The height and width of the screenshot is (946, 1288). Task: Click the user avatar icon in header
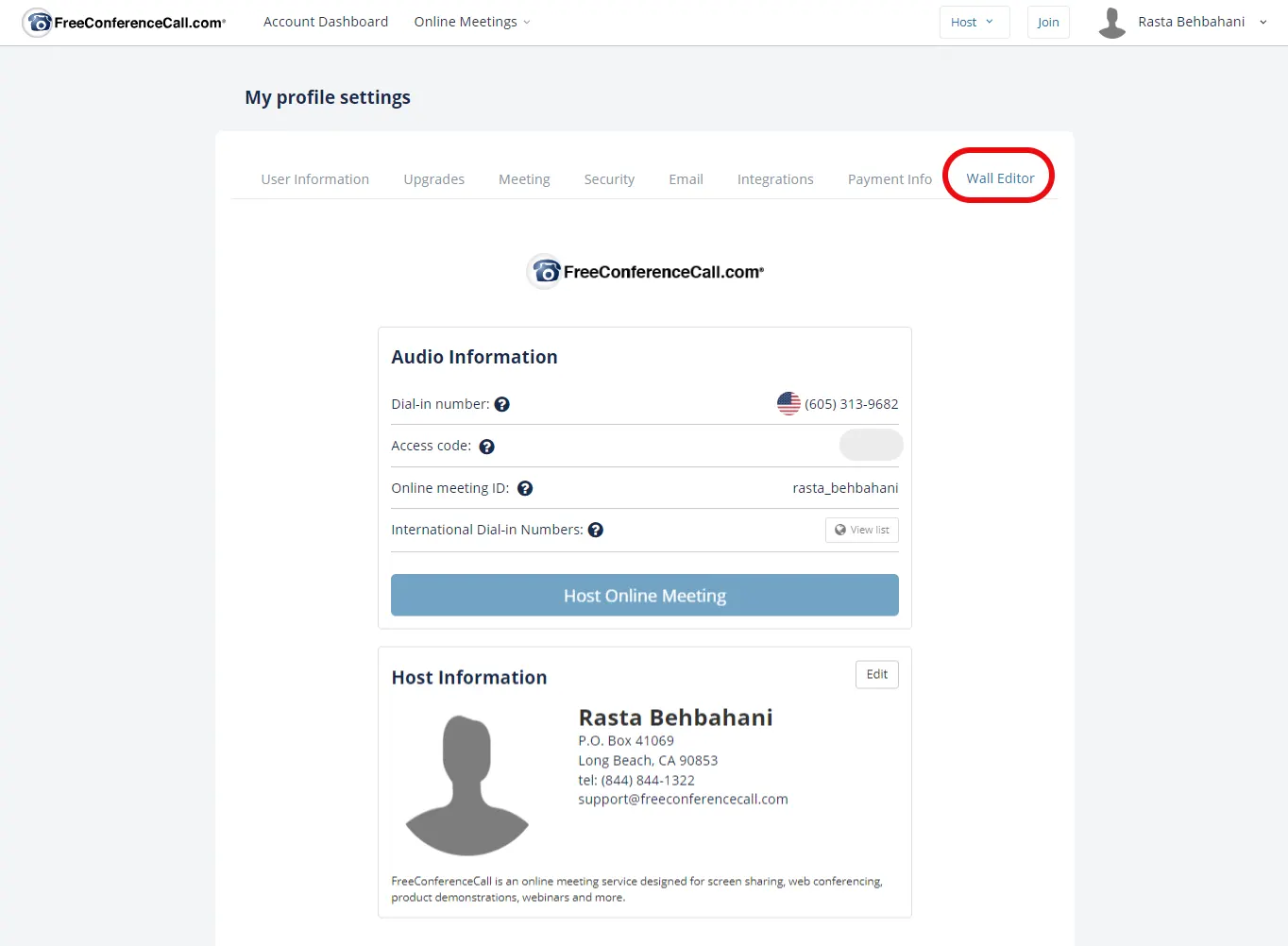coord(1112,22)
